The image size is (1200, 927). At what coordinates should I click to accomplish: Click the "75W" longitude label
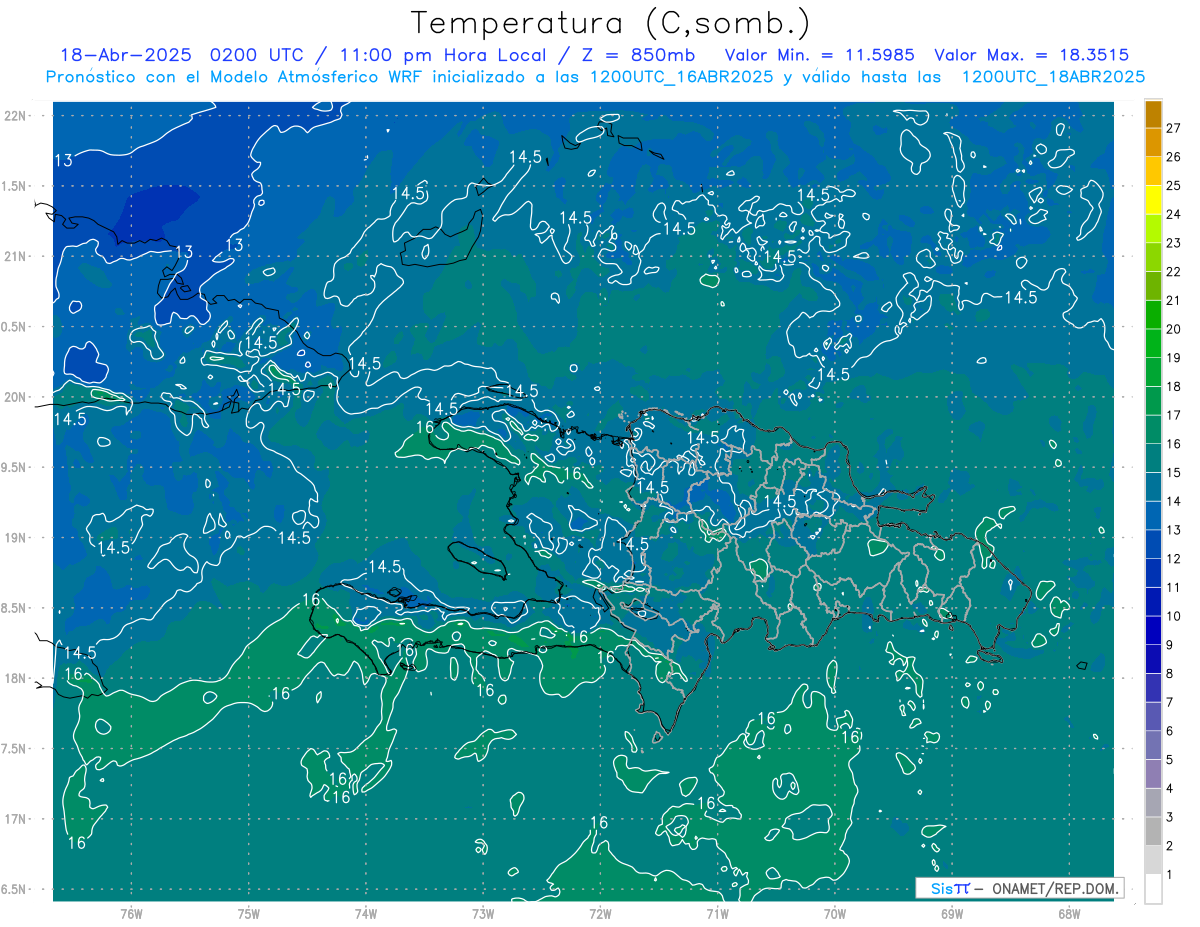pos(248,914)
